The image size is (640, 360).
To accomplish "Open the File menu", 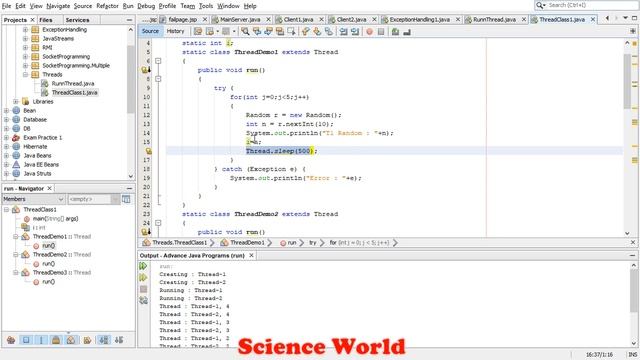I will 7,6.
